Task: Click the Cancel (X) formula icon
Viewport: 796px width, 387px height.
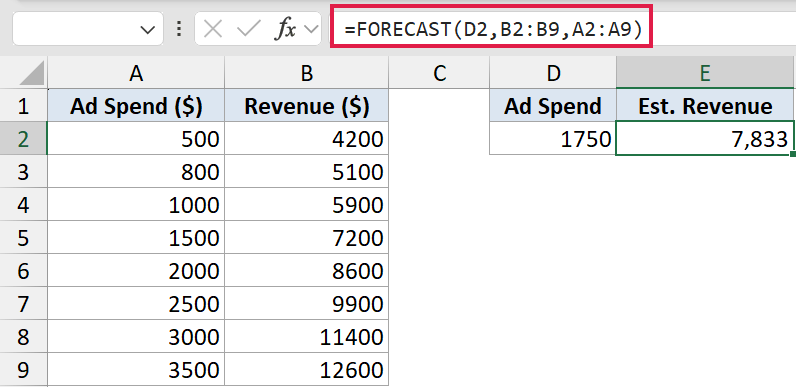Action: 213,29
